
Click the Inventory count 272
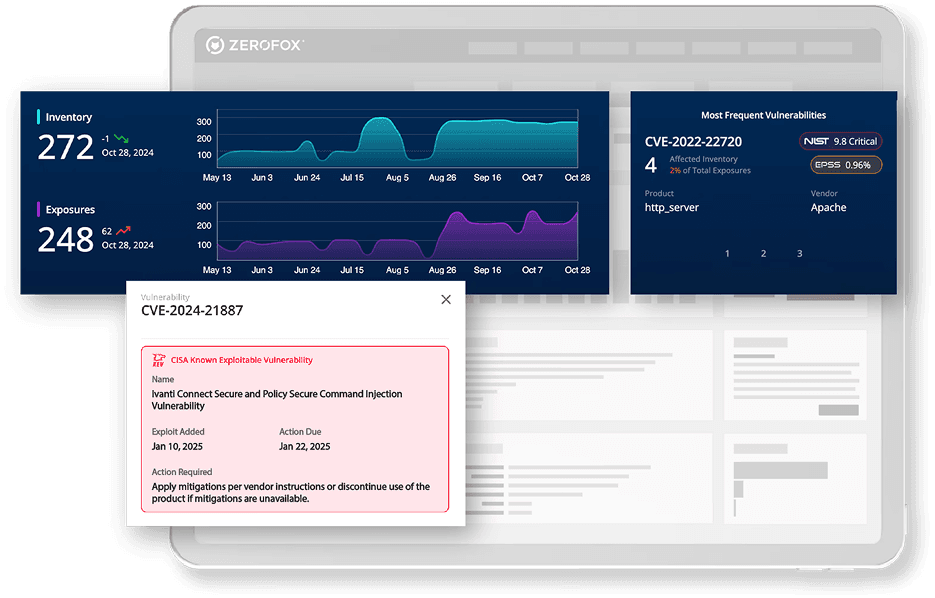point(66,147)
